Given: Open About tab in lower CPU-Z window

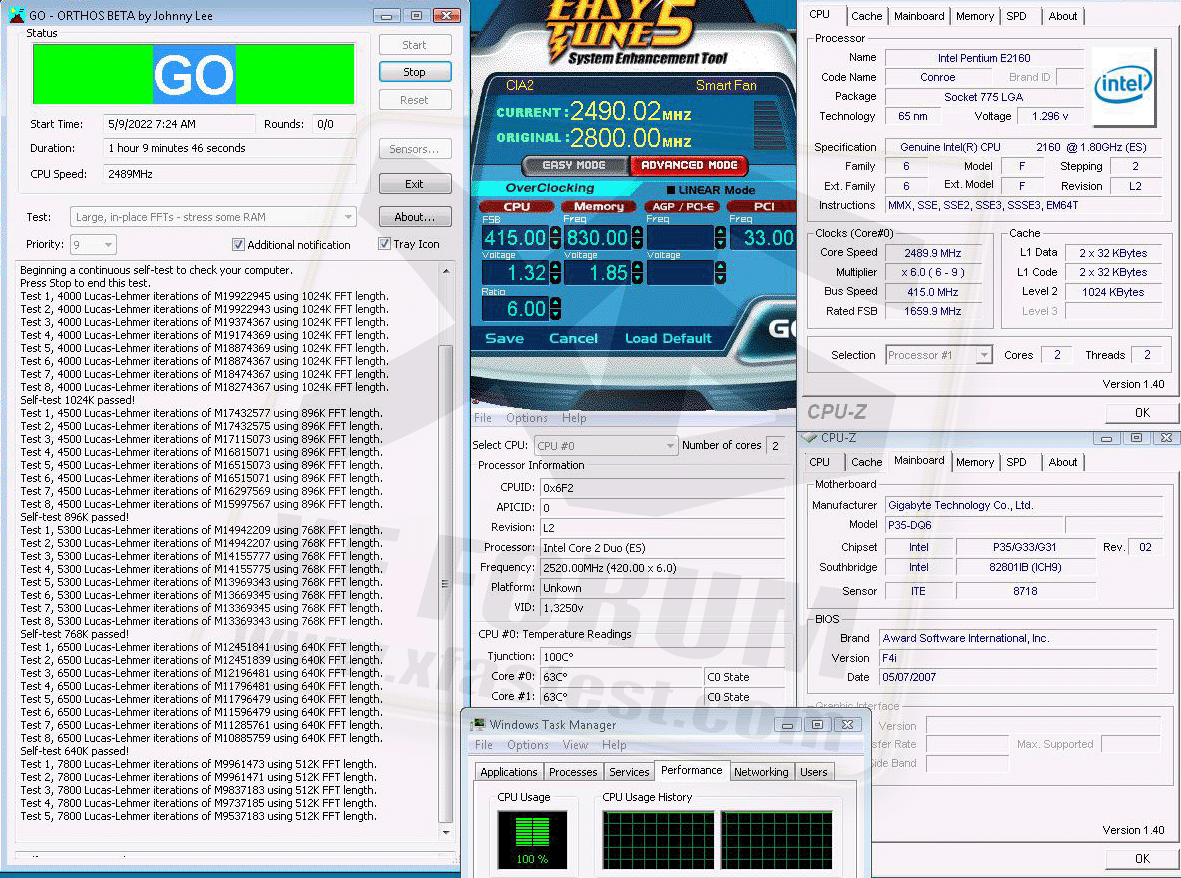Looking at the screenshot, I should coord(1063,462).
